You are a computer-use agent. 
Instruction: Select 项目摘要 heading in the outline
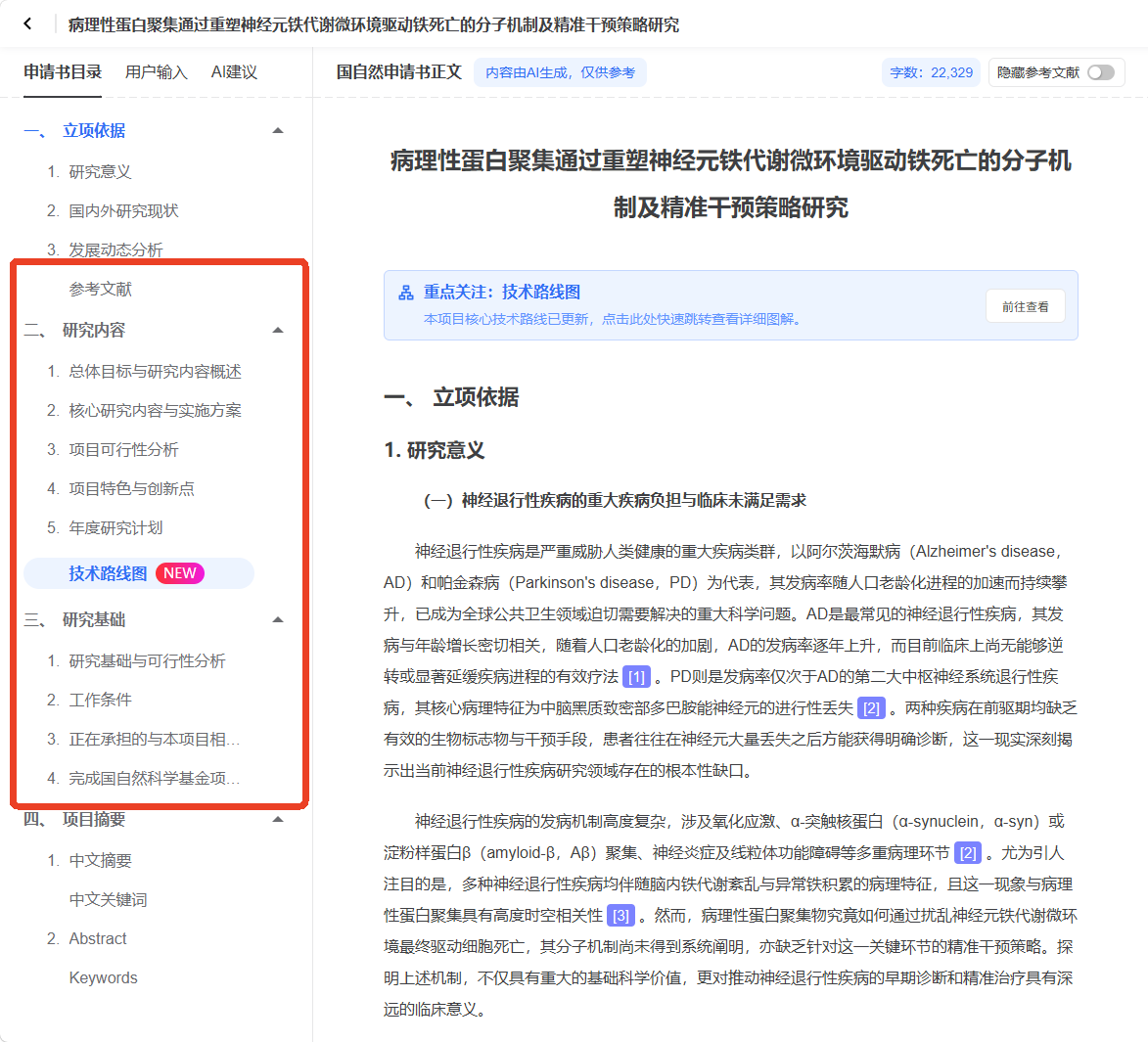pyautogui.click(x=94, y=819)
